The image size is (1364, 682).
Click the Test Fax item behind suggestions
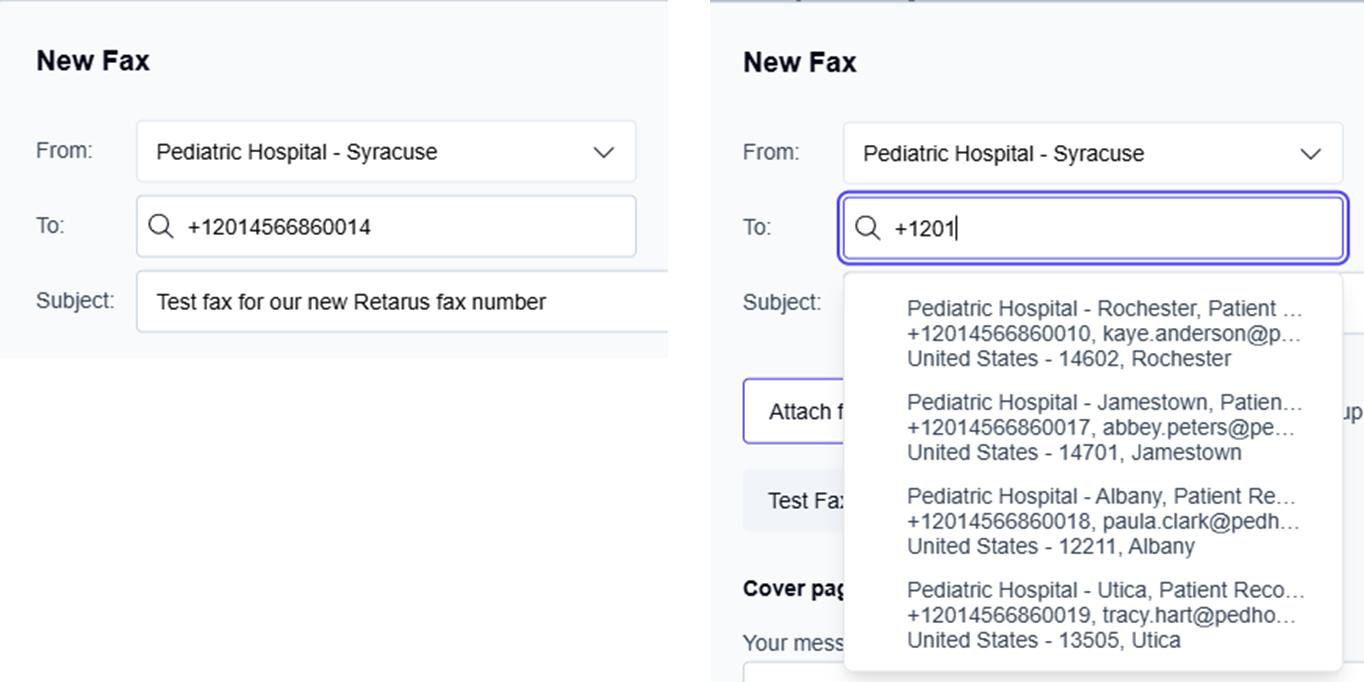tap(796, 501)
